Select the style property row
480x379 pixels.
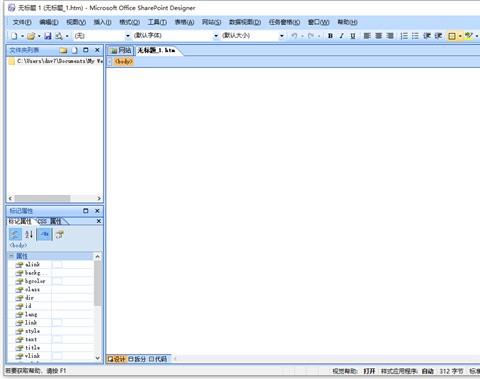pyautogui.click(x=51, y=331)
